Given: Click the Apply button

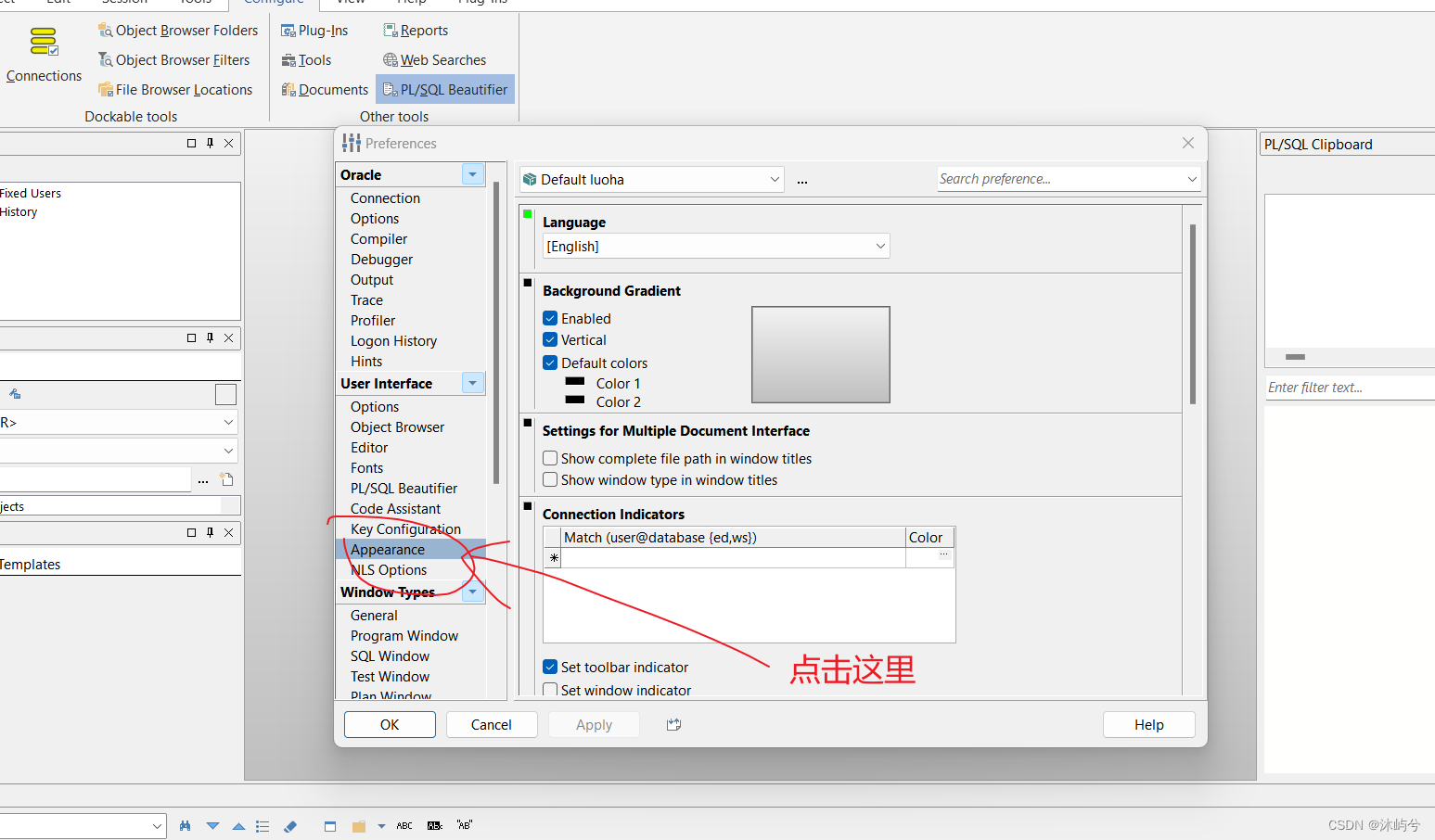Looking at the screenshot, I should pos(594,724).
